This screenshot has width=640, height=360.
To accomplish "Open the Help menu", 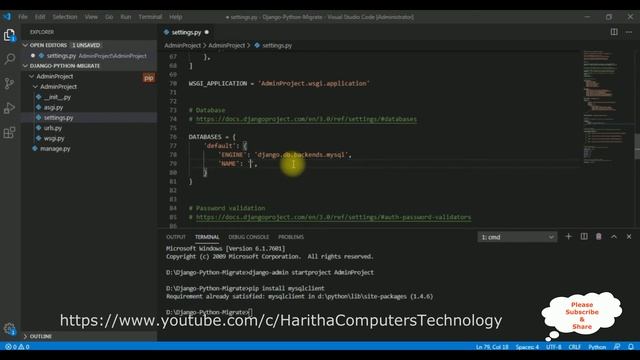I will [x=176, y=17].
